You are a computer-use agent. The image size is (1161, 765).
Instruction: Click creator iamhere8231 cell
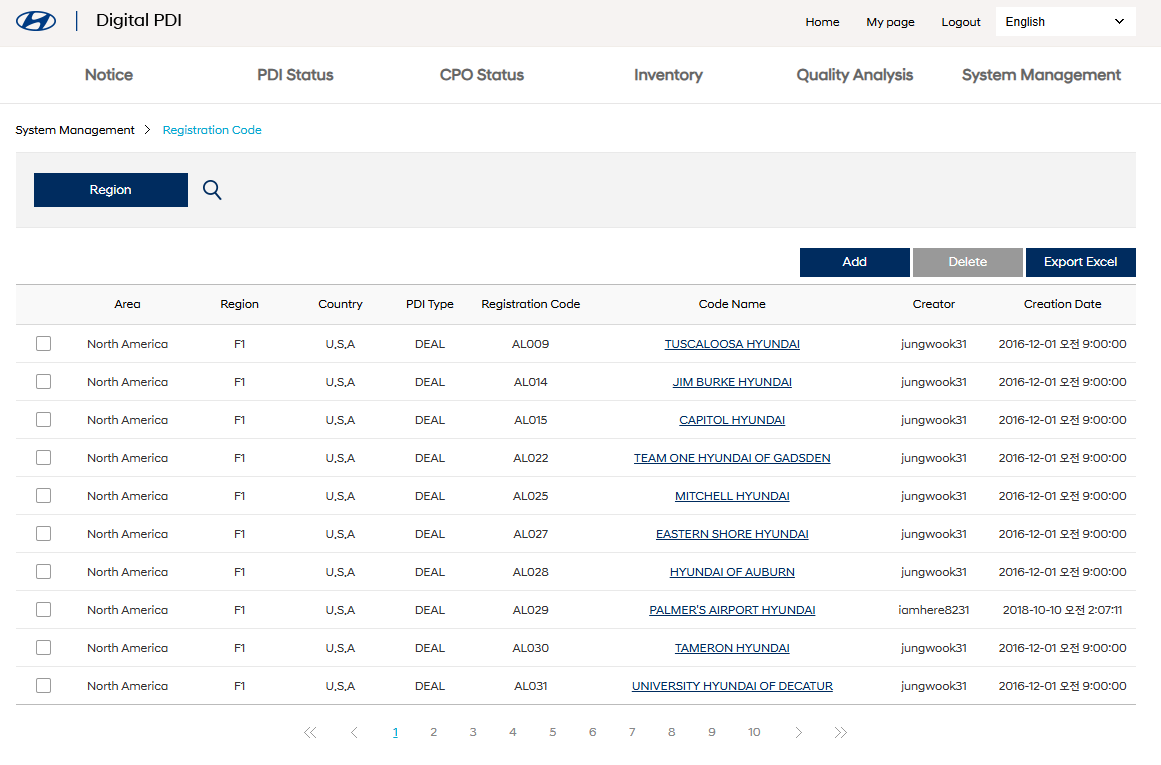pyautogui.click(x=934, y=610)
